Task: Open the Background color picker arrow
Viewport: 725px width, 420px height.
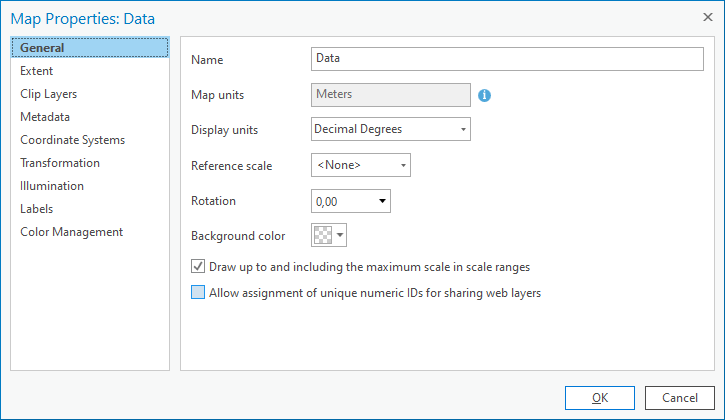Action: [341, 236]
